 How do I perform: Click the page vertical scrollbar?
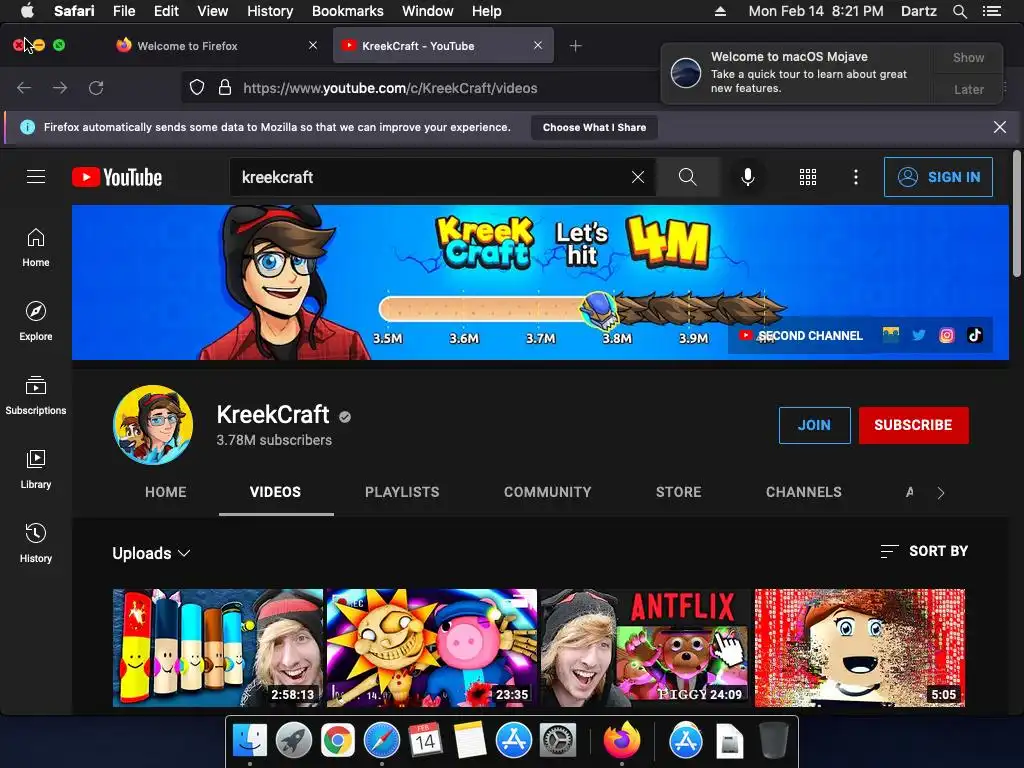(1016, 214)
